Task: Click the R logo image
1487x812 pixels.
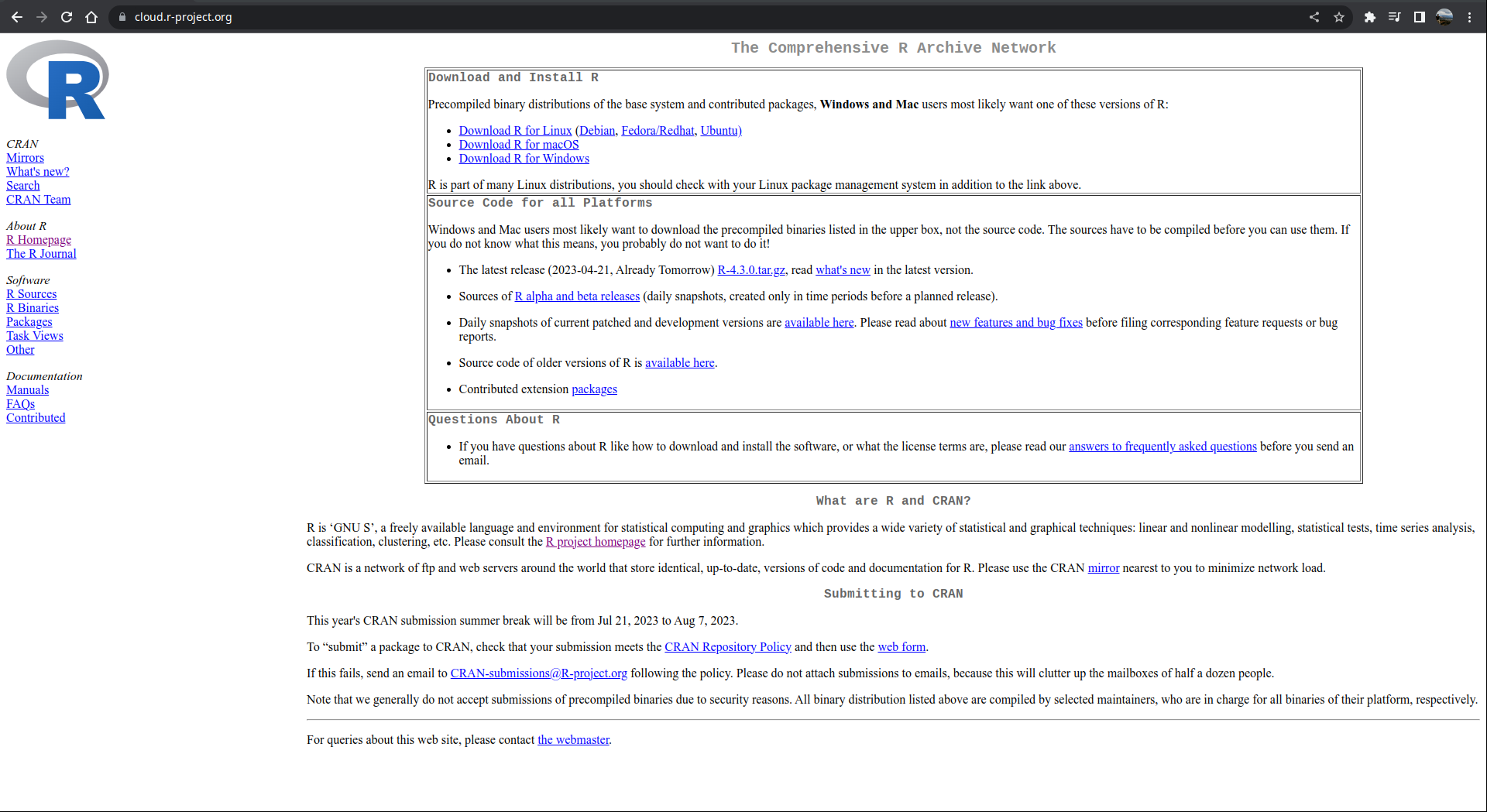Action: tap(57, 80)
